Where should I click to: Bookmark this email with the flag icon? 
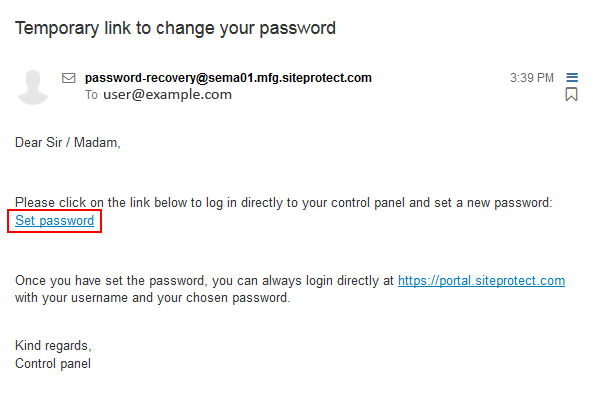[571, 94]
